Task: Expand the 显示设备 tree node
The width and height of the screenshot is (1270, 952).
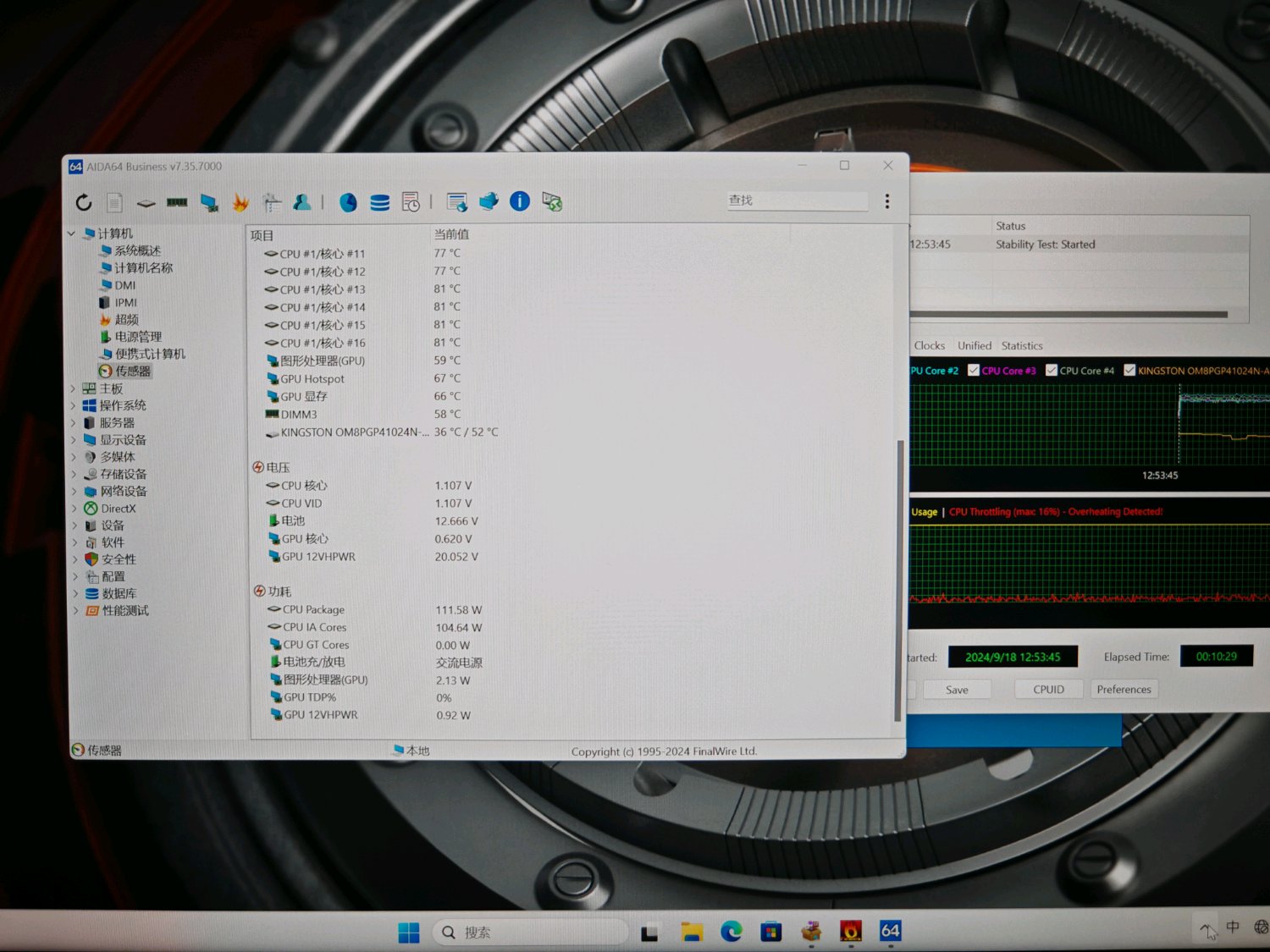Action: (73, 440)
